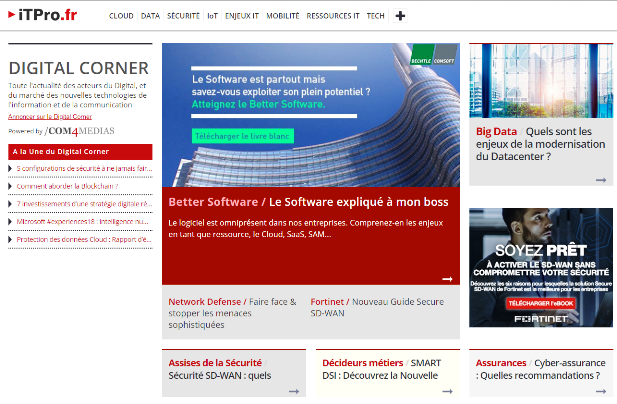Open the DATA menu

[x=150, y=16]
